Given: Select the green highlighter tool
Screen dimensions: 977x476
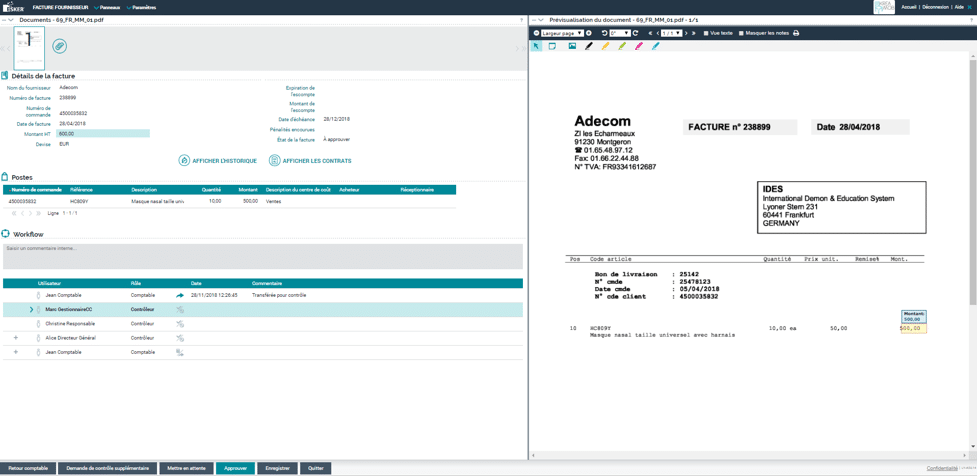Looking at the screenshot, I should pos(622,46).
